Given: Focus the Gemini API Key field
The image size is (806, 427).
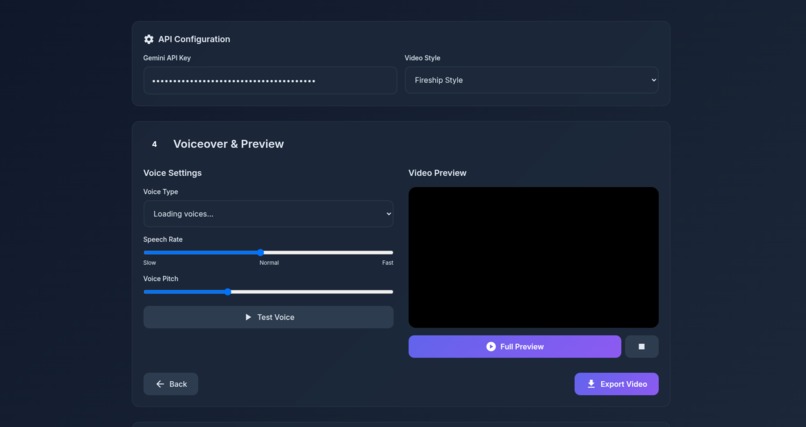Looking at the screenshot, I should coord(270,80).
